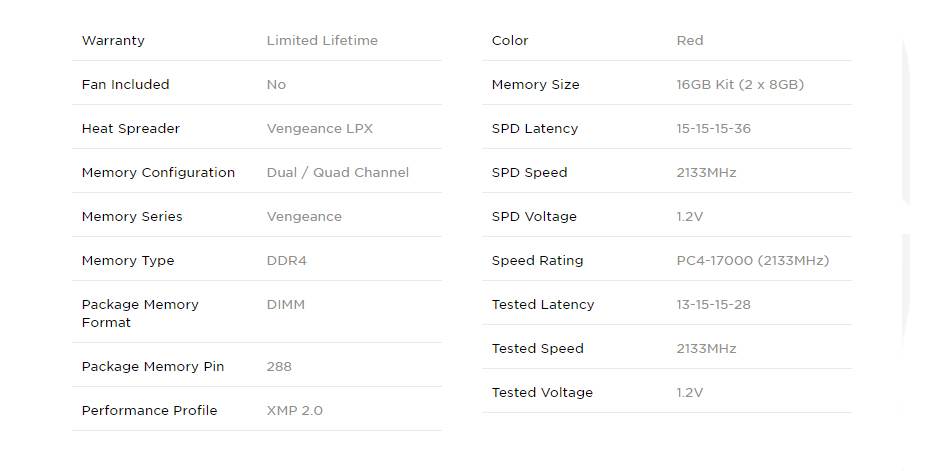This screenshot has width=925, height=471.
Task: Click the Memory Configuration label
Action: point(158,173)
